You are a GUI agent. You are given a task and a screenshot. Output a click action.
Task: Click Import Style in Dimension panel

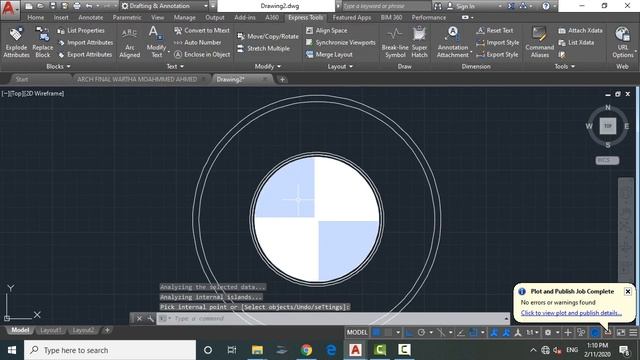[498, 42]
